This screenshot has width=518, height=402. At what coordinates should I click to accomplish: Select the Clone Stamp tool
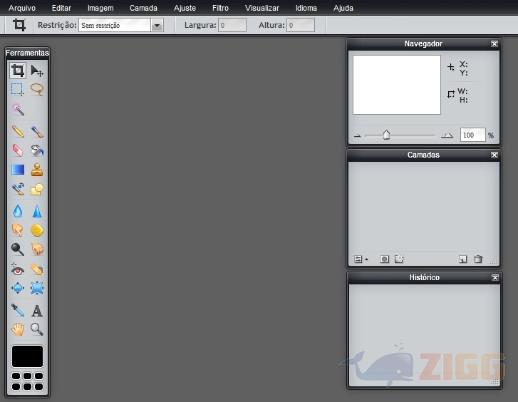coord(37,170)
